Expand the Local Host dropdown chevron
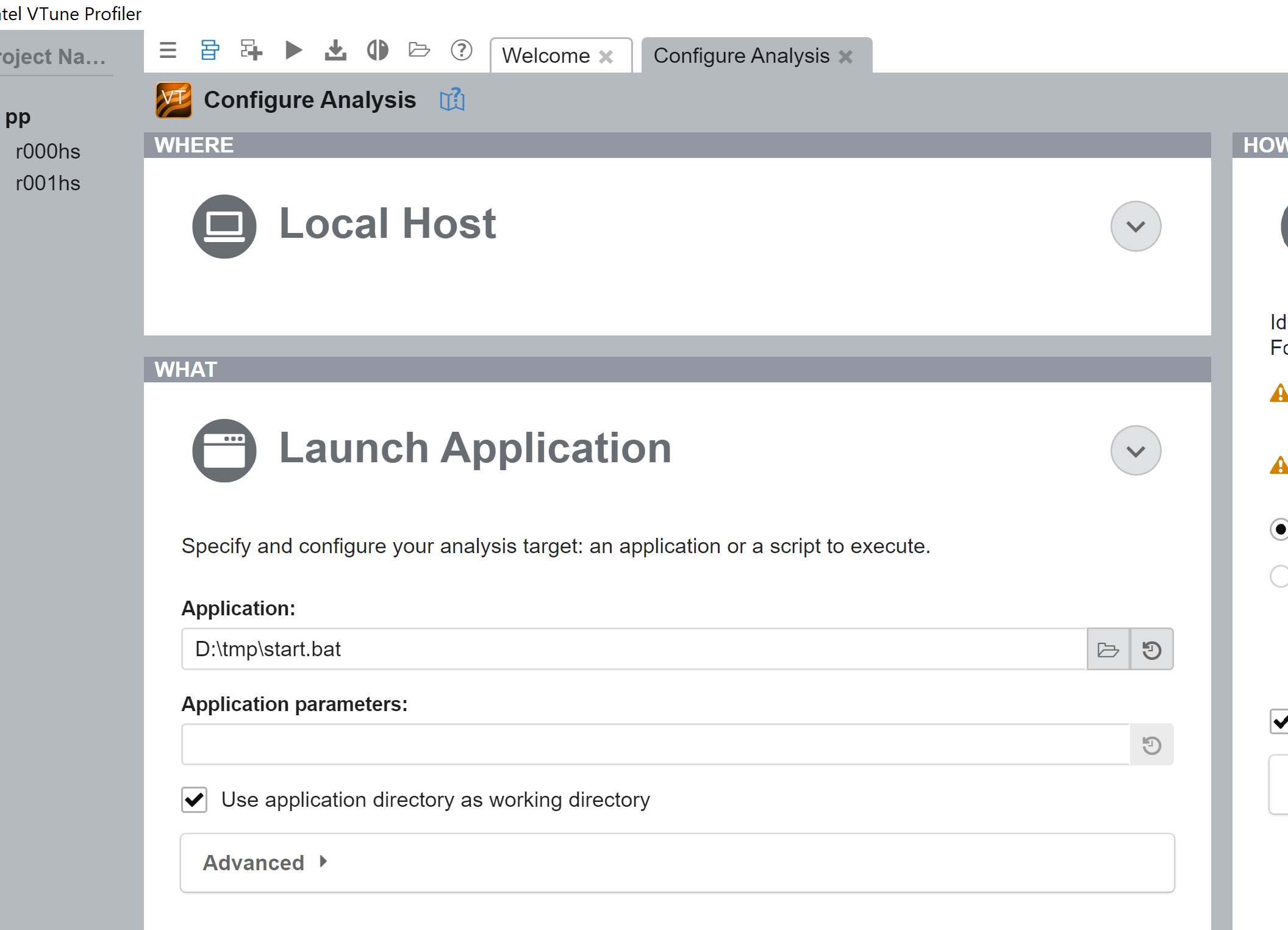 click(x=1136, y=226)
